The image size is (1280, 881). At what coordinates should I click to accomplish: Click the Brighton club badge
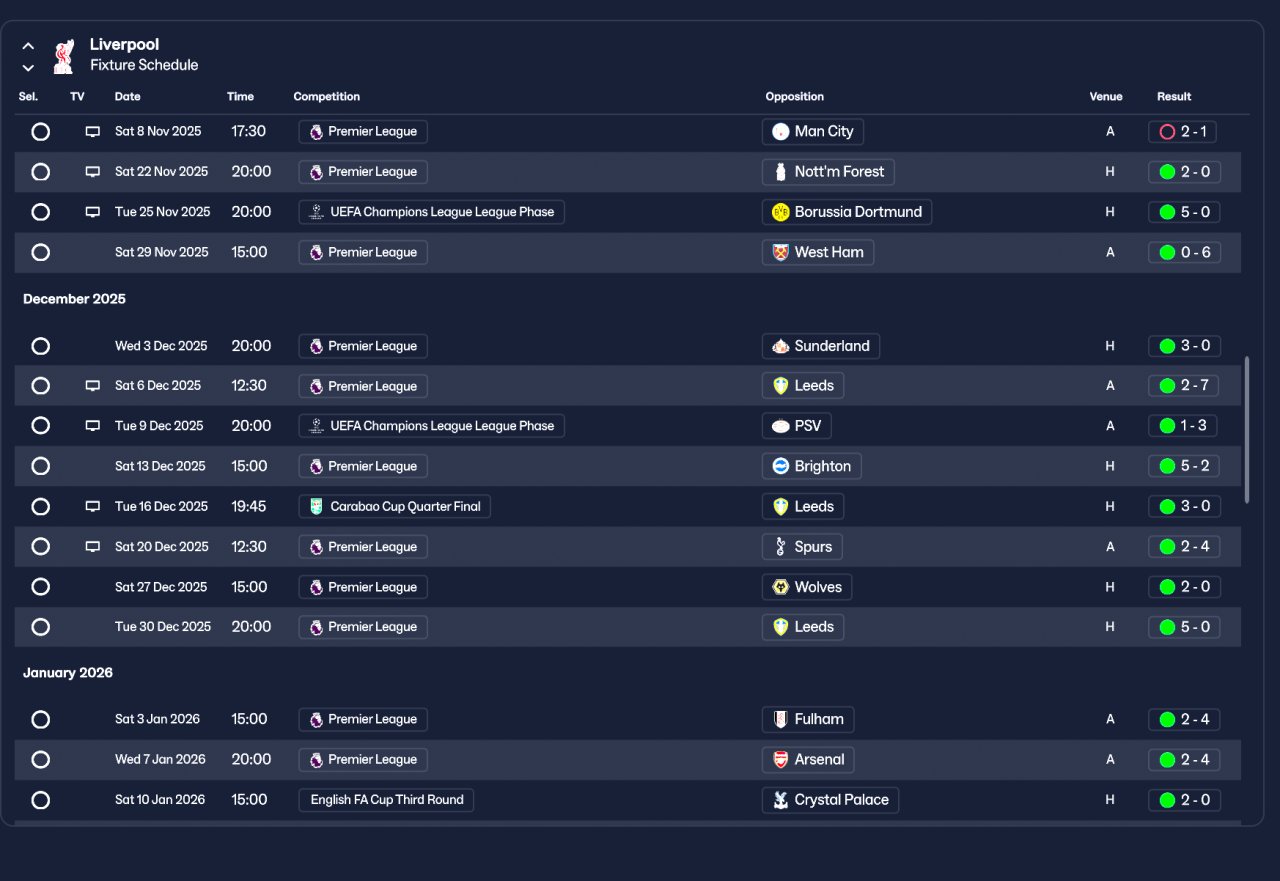point(781,466)
